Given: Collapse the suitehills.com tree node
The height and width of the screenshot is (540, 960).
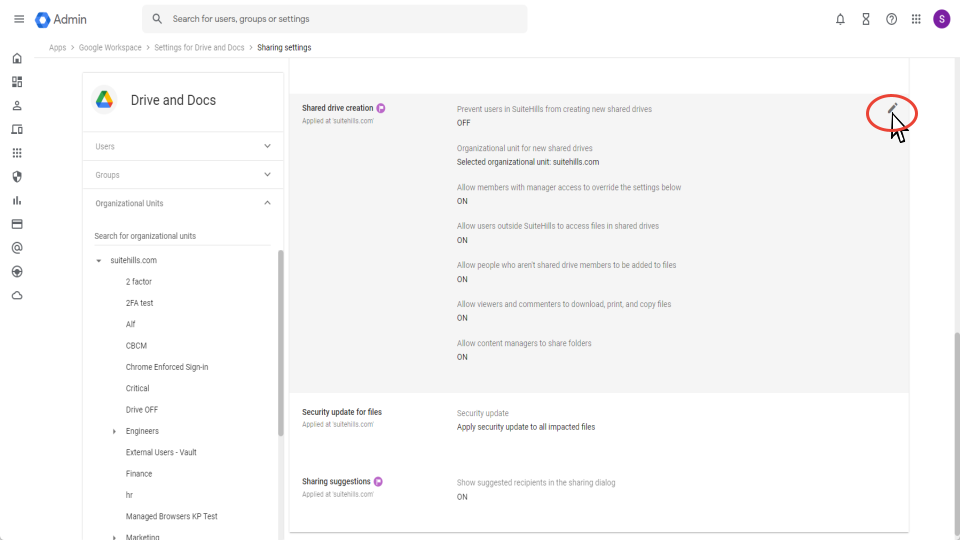Looking at the screenshot, I should 99,261.
